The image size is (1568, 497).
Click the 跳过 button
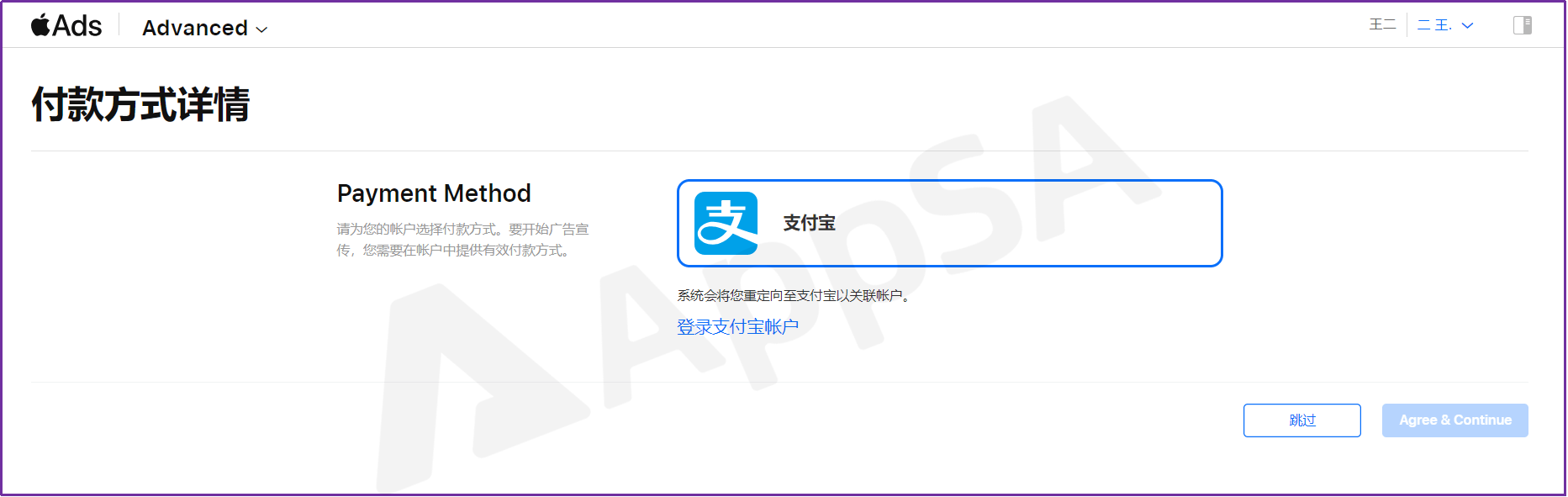(1301, 420)
